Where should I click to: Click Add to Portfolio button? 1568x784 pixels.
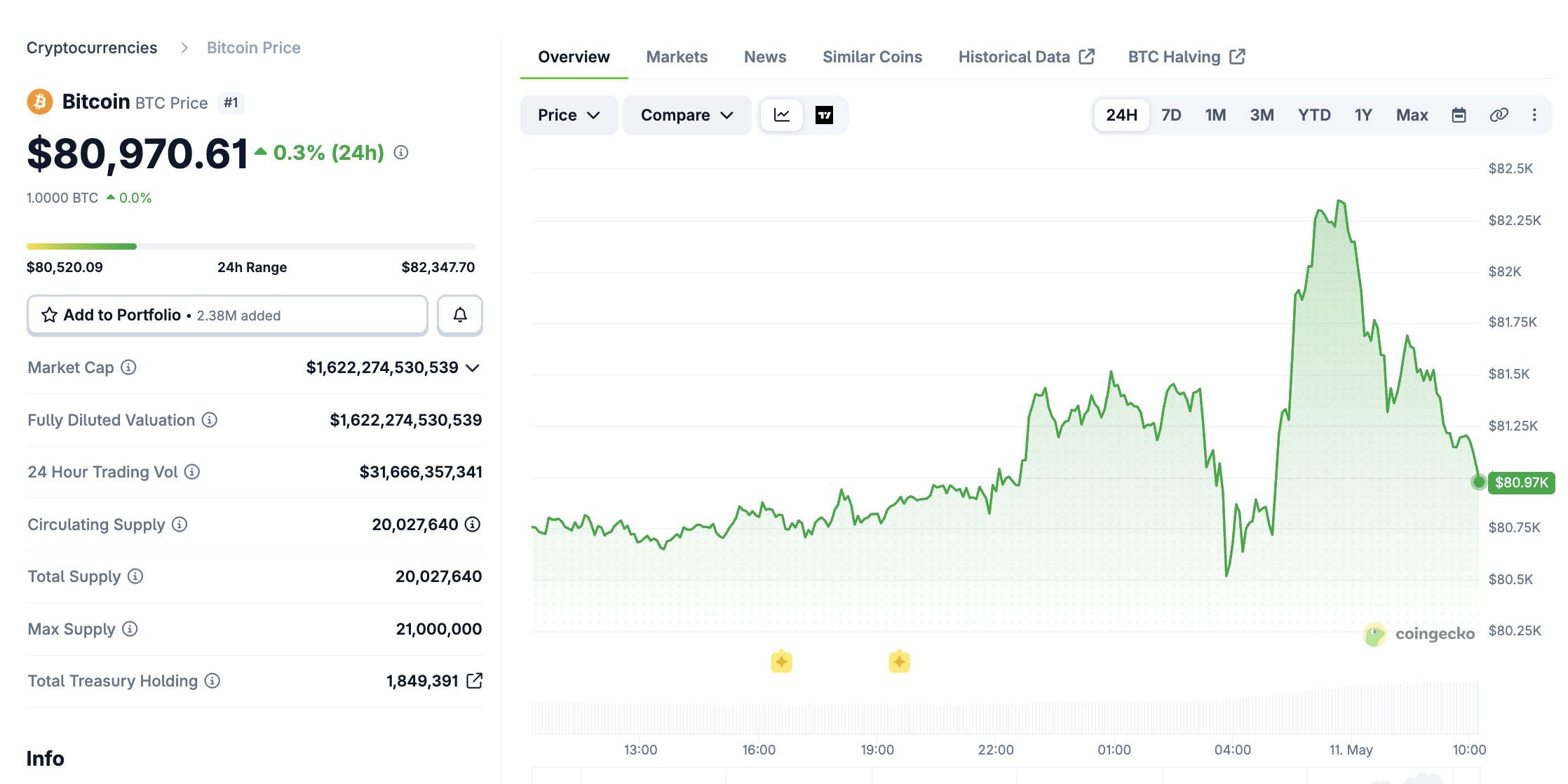tap(227, 315)
